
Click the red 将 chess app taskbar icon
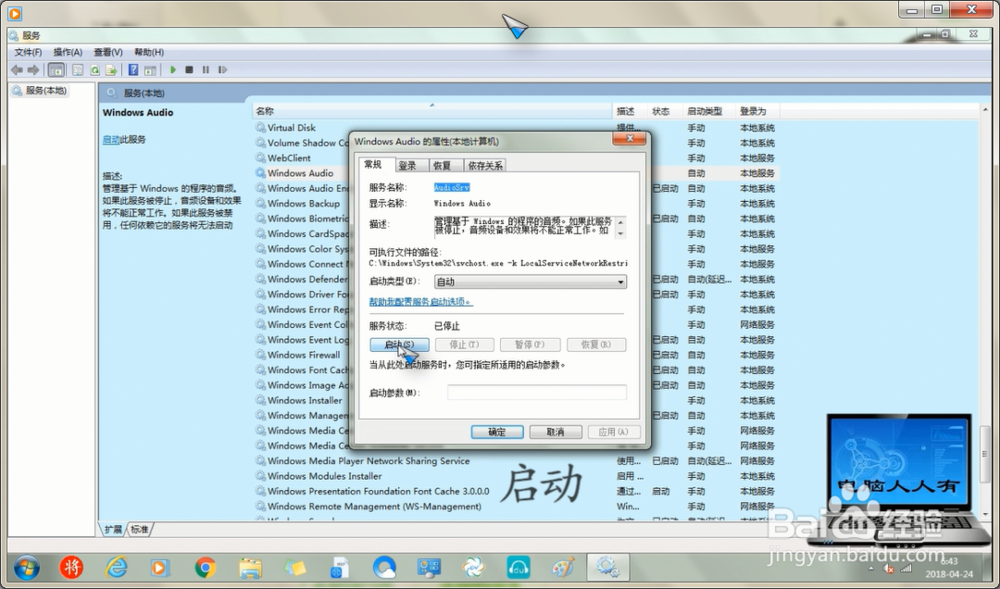tap(71, 567)
